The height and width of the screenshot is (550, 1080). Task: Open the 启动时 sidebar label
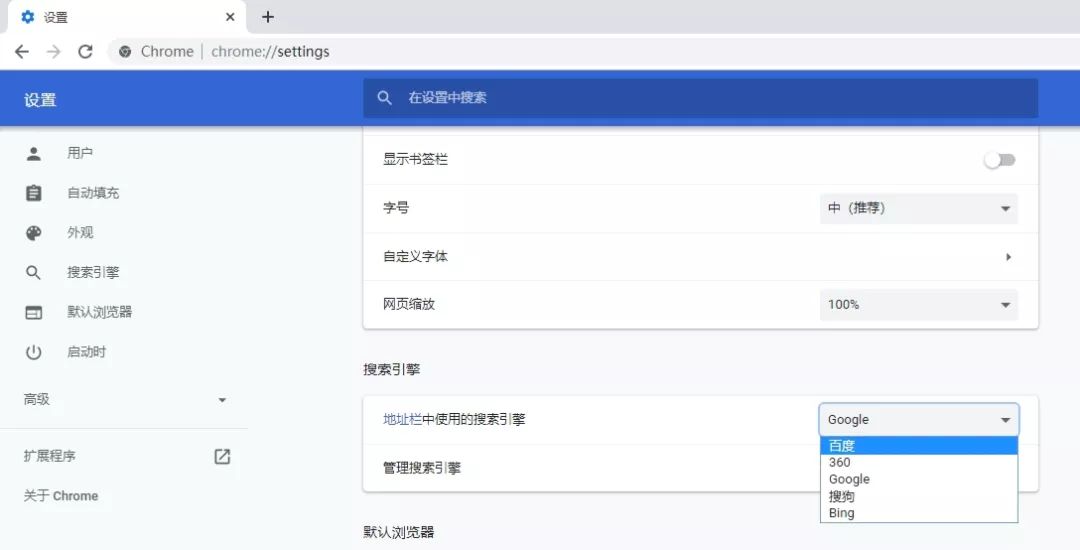coord(87,352)
